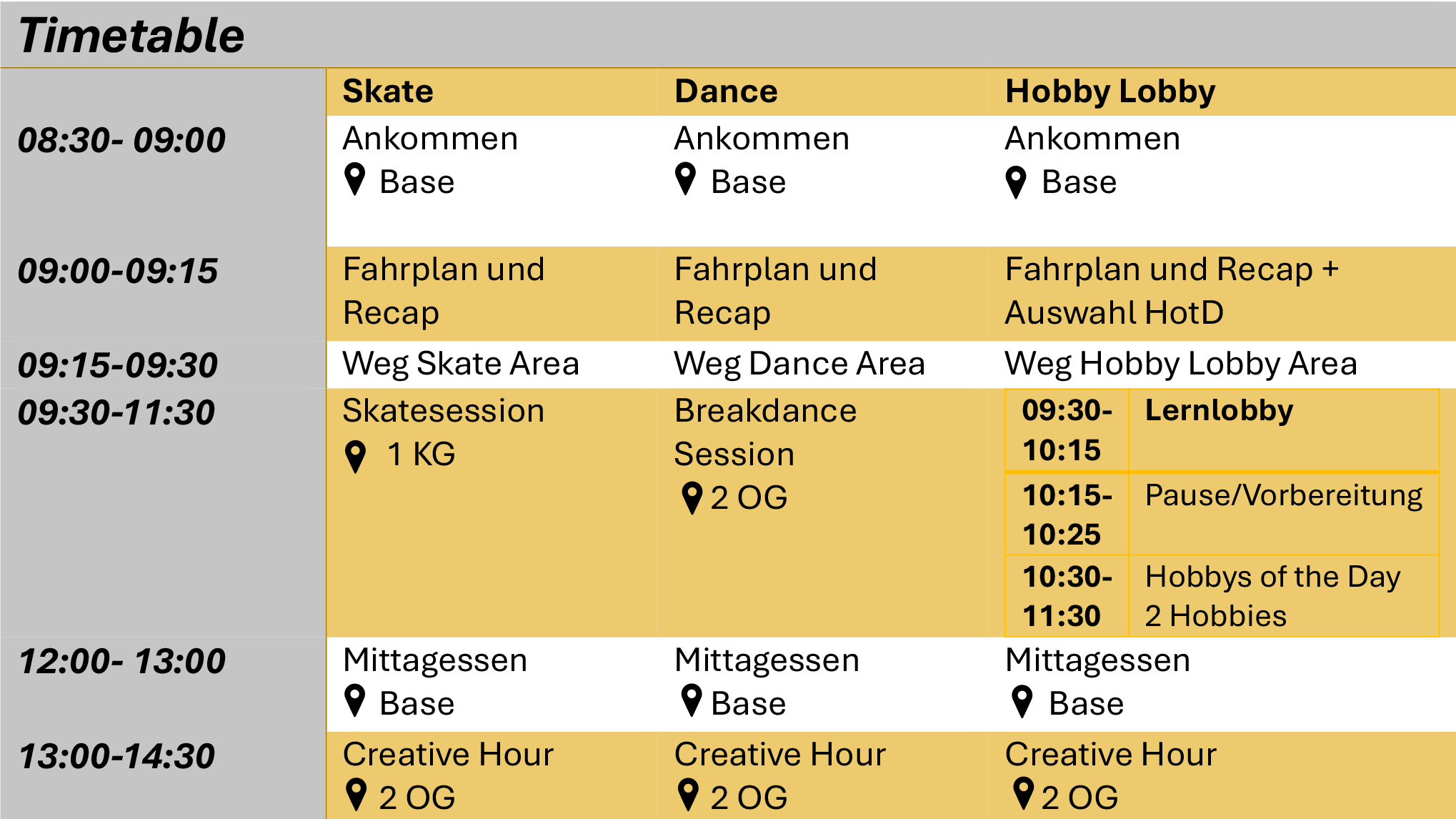Select the 08:30- 09:00 time slot
Screen dimensions: 1456x819
click(121, 139)
